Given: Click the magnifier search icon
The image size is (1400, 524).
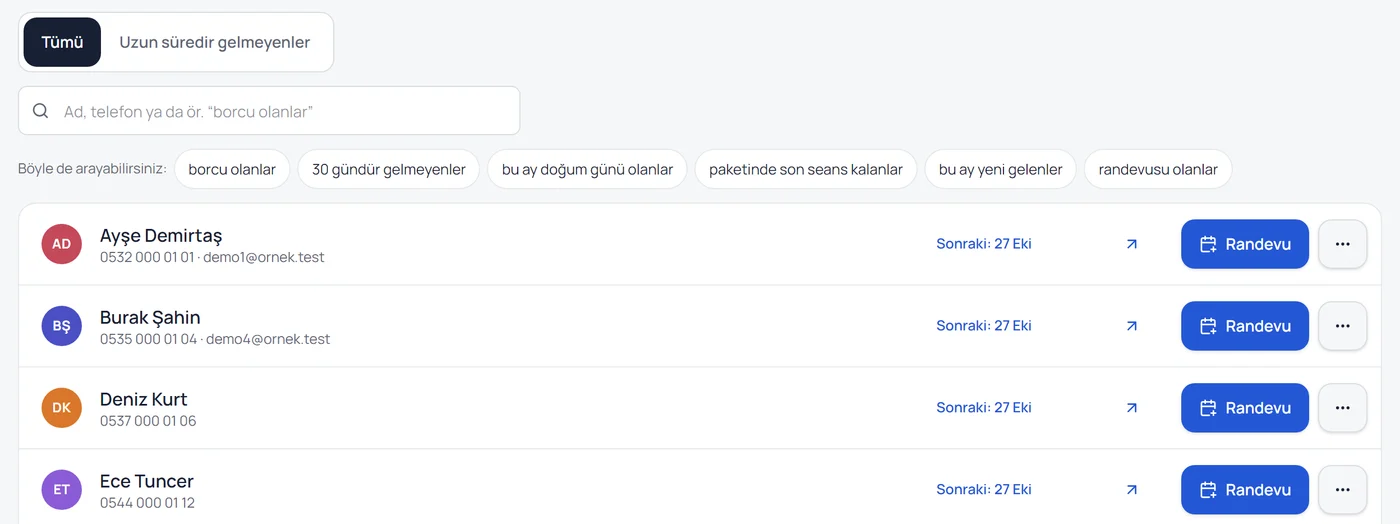Looking at the screenshot, I should pyautogui.click(x=41, y=111).
